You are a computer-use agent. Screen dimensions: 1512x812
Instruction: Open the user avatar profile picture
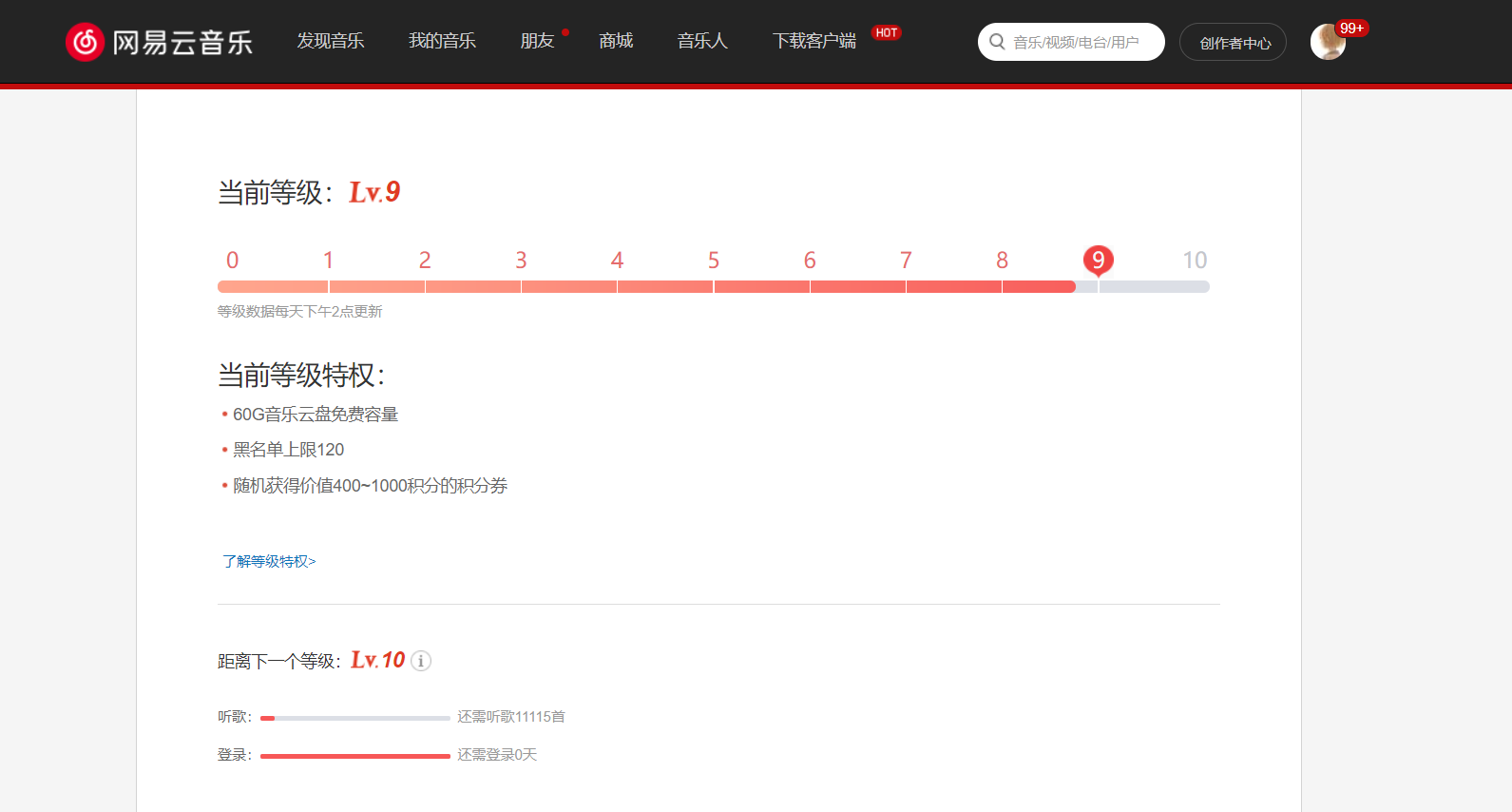point(1328,42)
